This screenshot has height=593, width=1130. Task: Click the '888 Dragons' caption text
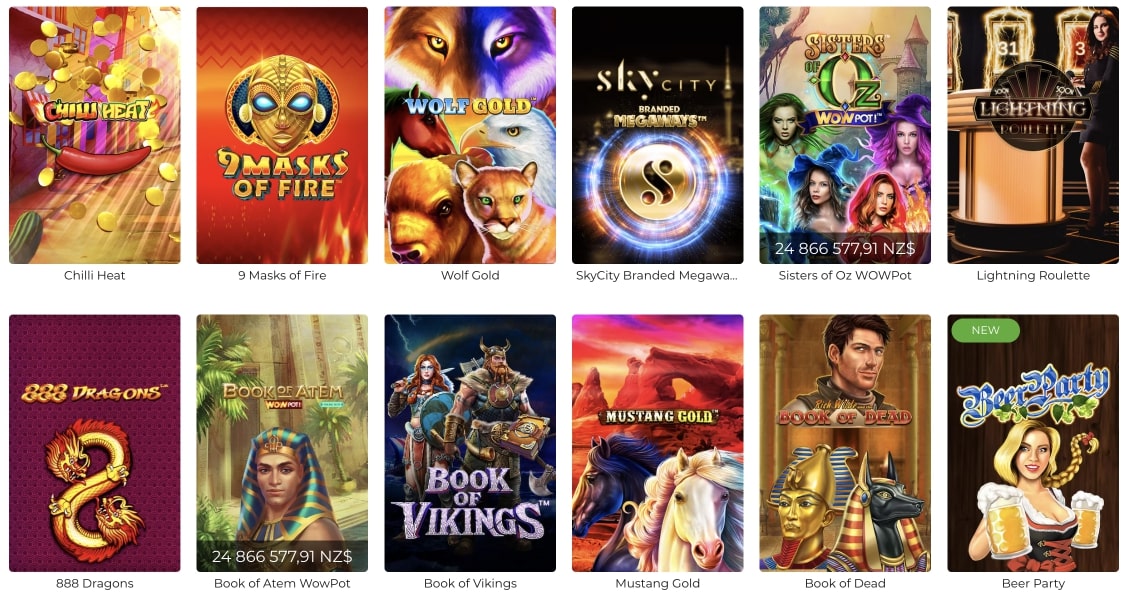94,583
